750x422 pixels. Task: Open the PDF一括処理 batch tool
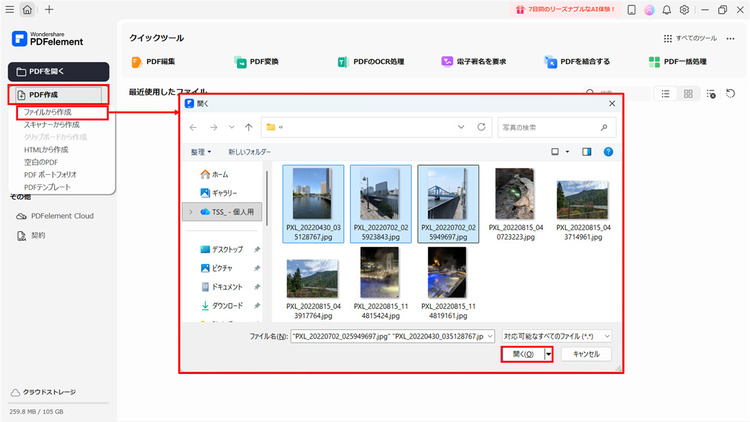click(x=653, y=62)
